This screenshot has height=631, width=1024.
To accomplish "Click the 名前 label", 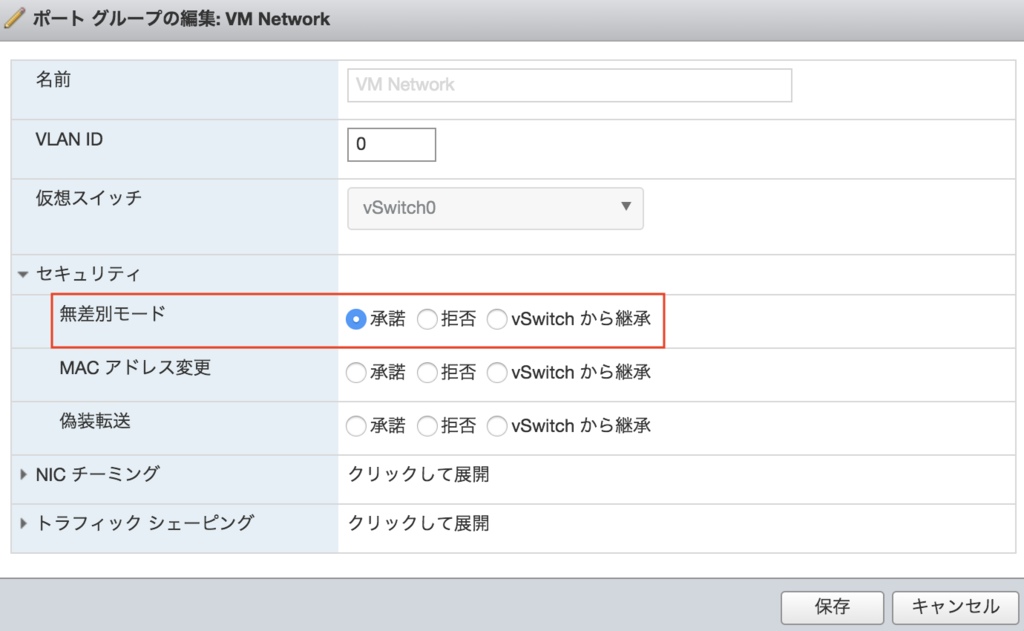I will (53, 80).
